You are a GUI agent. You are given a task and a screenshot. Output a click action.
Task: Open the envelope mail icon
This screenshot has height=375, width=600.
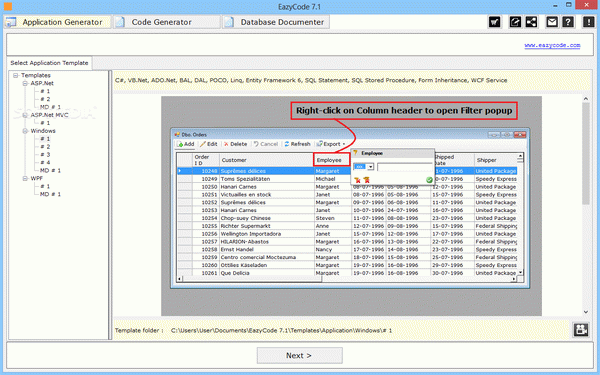(552, 22)
